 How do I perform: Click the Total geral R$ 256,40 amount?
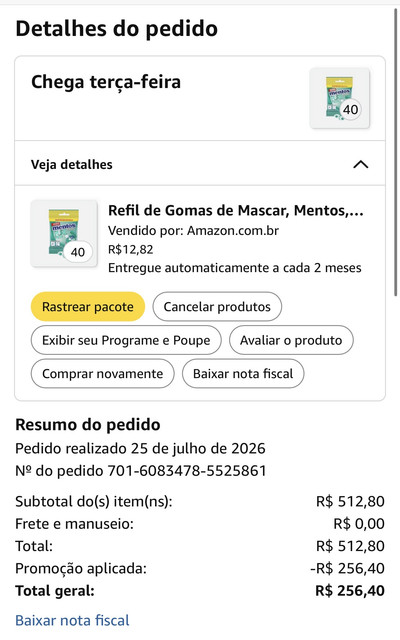(350, 591)
